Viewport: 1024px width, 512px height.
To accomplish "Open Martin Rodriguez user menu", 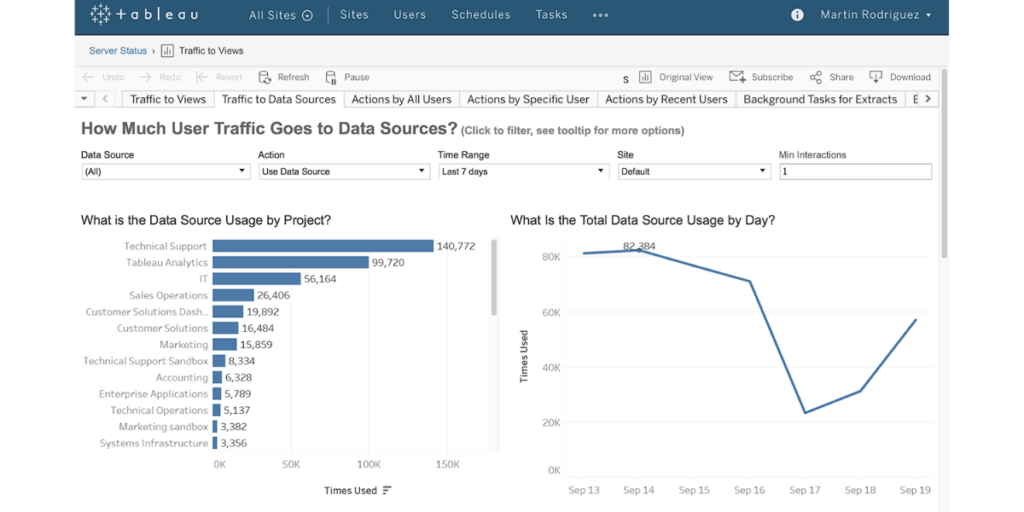I will 876,15.
